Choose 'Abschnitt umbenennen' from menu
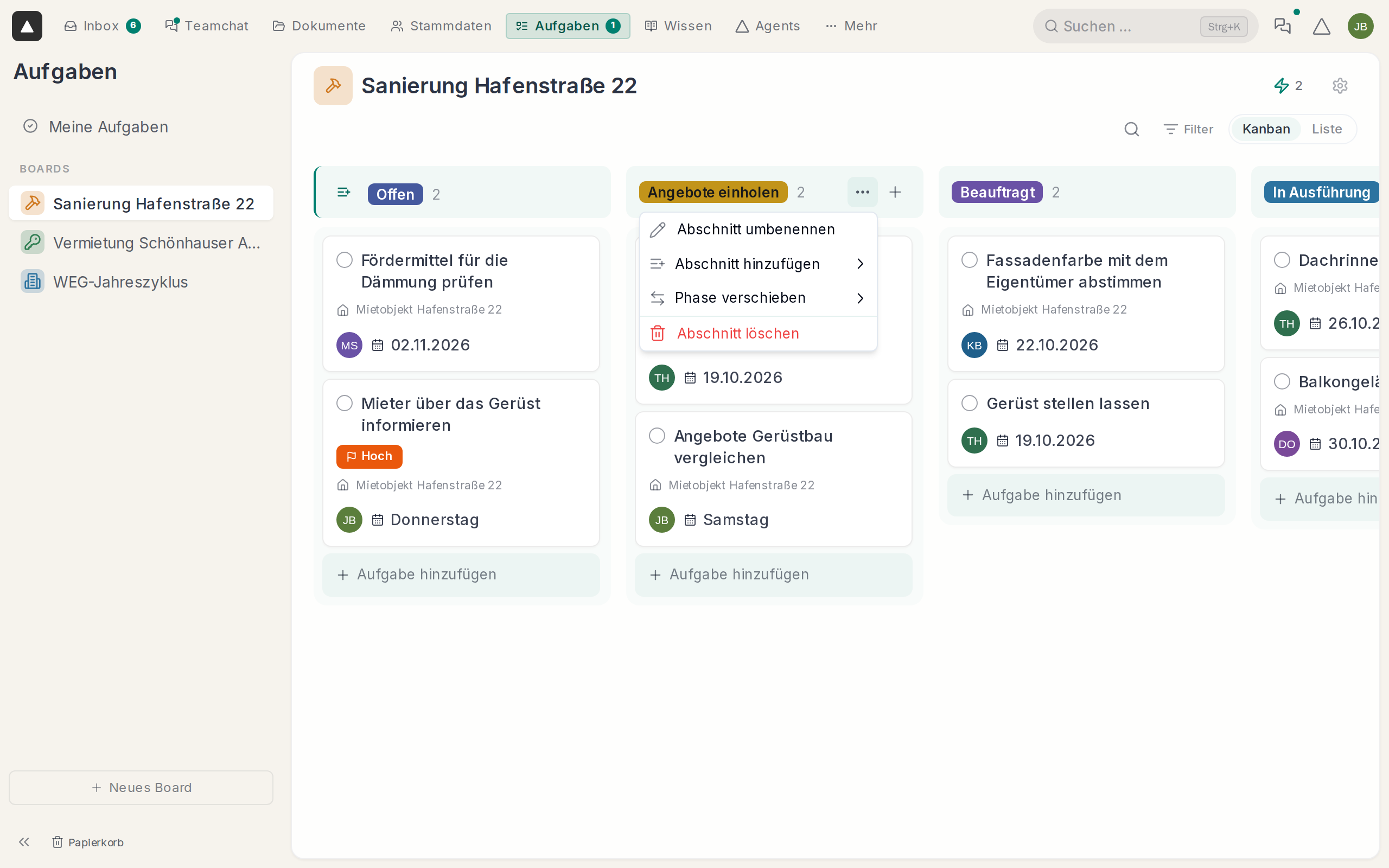 758,229
